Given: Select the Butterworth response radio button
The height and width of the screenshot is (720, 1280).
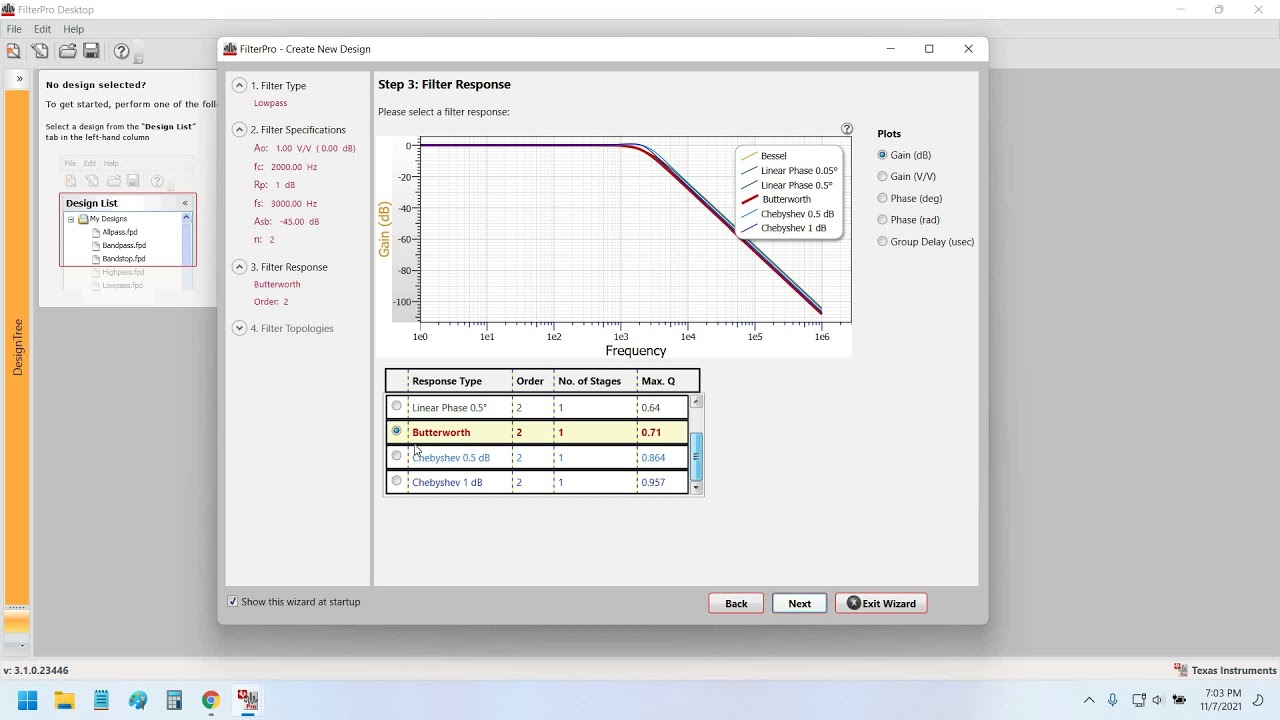Looking at the screenshot, I should [x=397, y=431].
